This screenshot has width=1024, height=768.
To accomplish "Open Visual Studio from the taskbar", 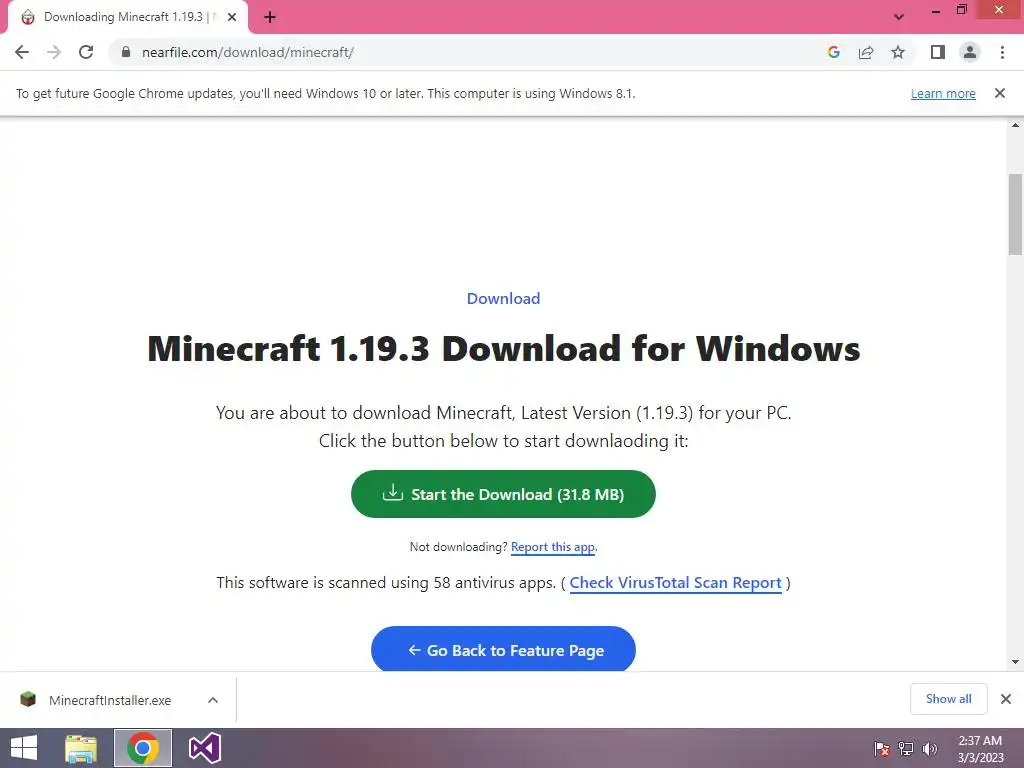I will [x=205, y=748].
